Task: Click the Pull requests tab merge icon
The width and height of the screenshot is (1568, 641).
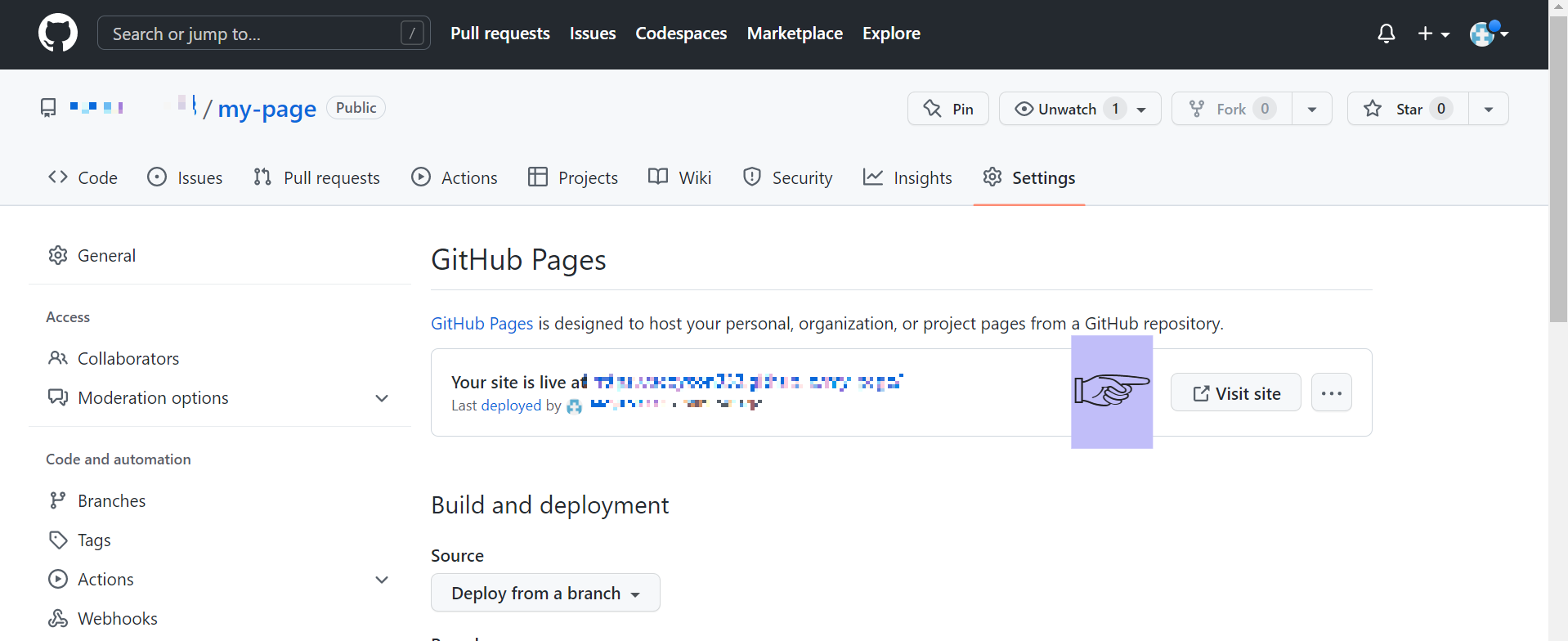Action: pyautogui.click(x=262, y=177)
